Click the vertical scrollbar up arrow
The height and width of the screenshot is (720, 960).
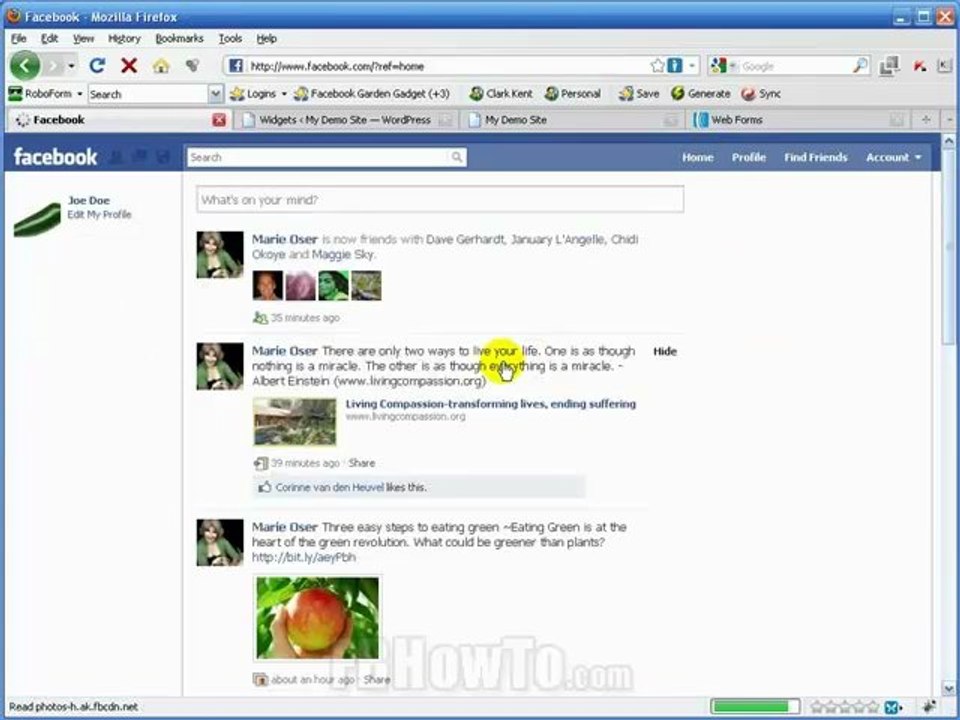point(948,141)
